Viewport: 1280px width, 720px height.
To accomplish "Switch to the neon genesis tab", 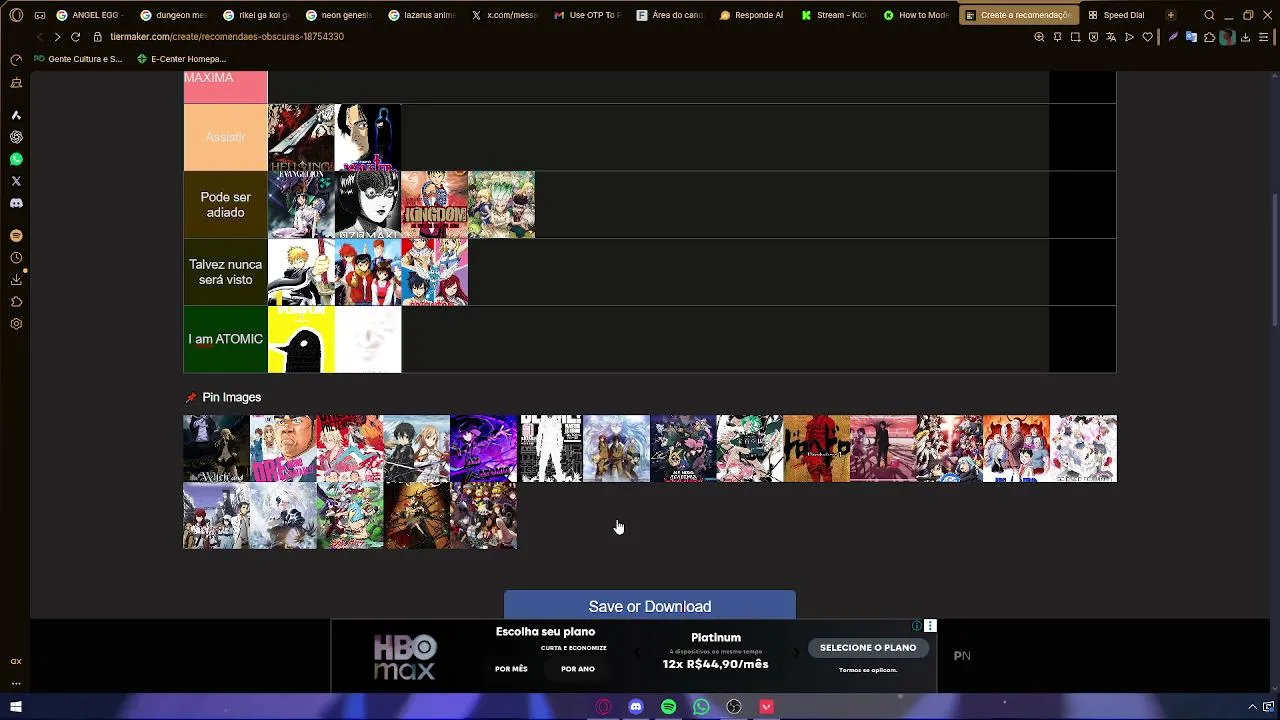I will point(339,15).
